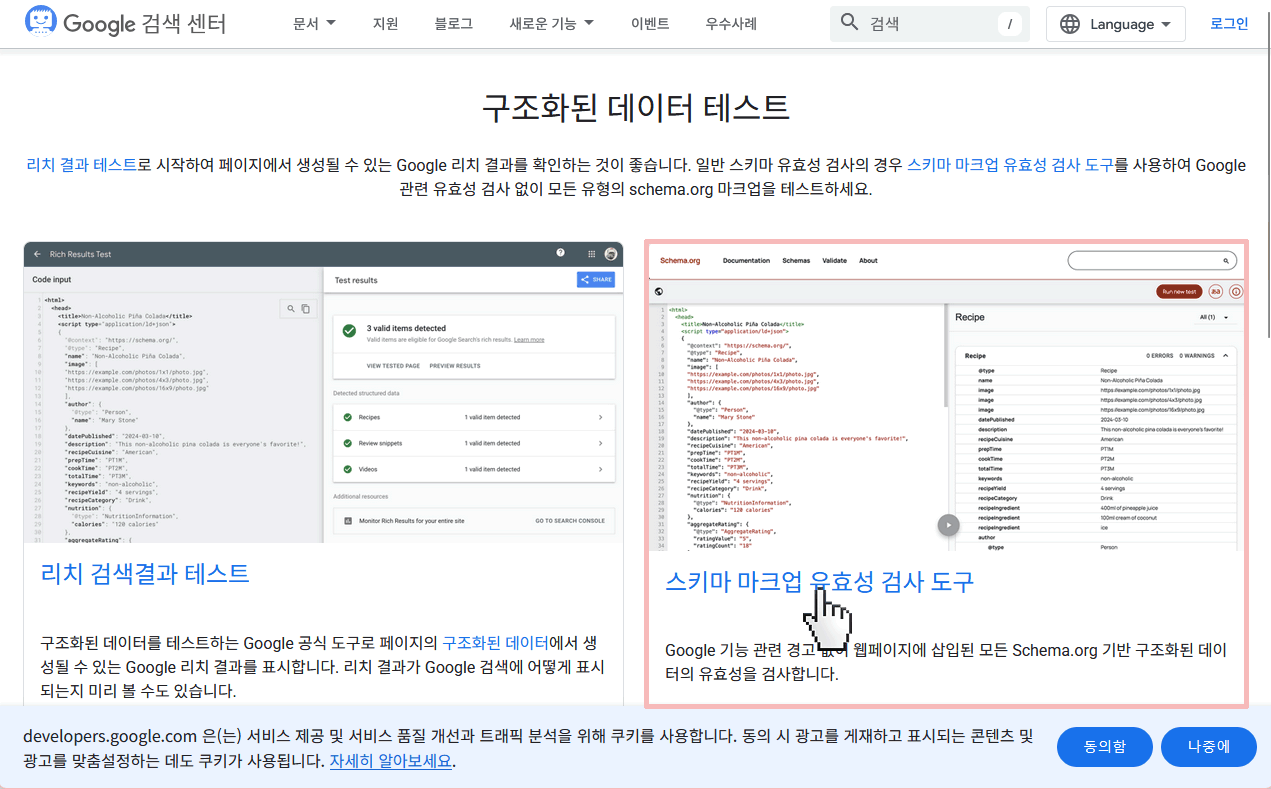Click the 스키마 마크업 유효성 검사 도구 heading link
The image size is (1271, 789).
coord(819,581)
